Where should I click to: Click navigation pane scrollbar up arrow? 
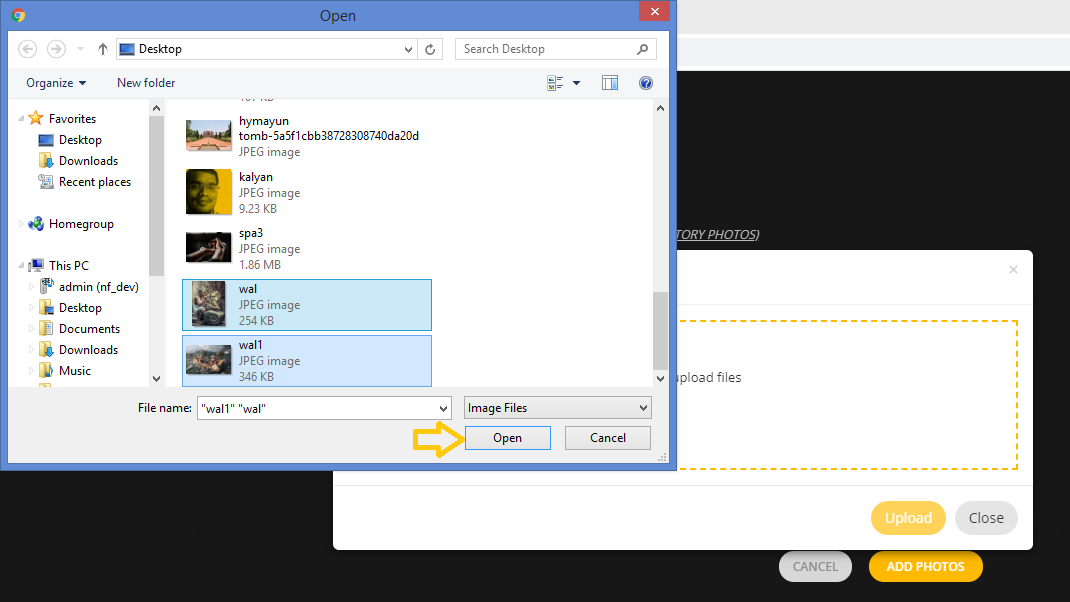click(x=156, y=109)
